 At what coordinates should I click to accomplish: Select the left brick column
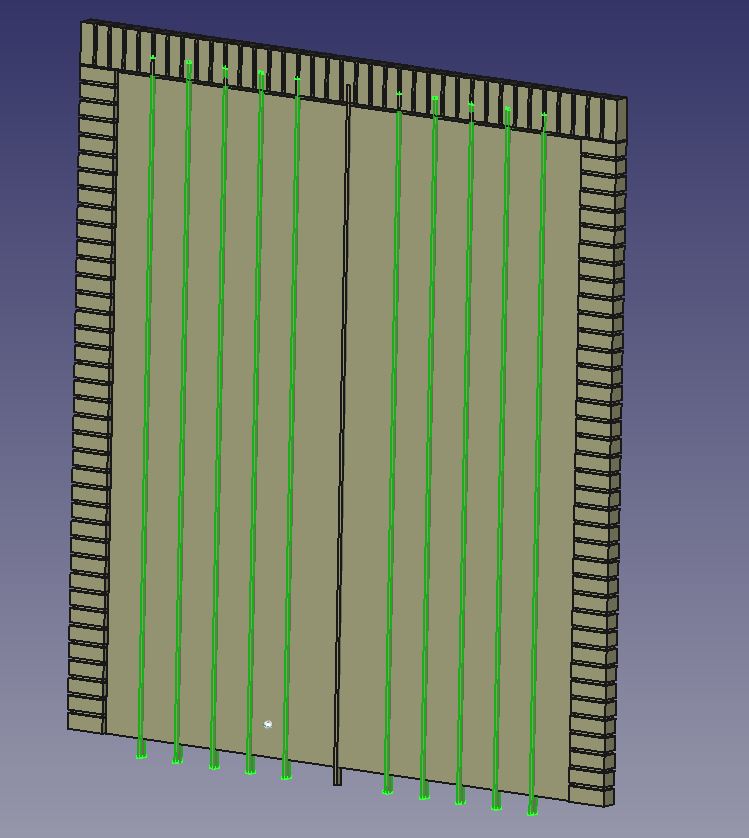[x=92, y=400]
